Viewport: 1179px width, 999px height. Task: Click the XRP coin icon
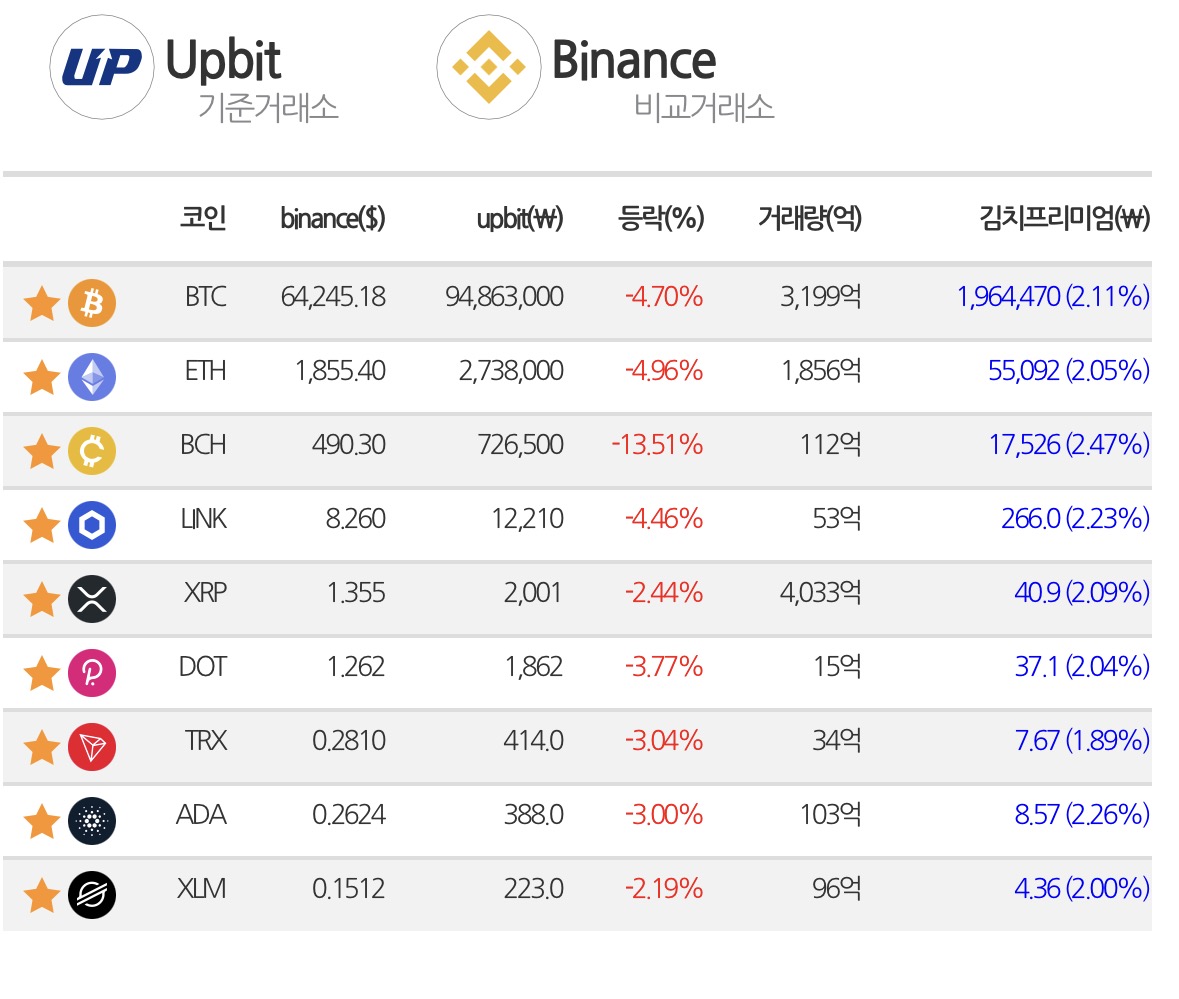[x=92, y=599]
